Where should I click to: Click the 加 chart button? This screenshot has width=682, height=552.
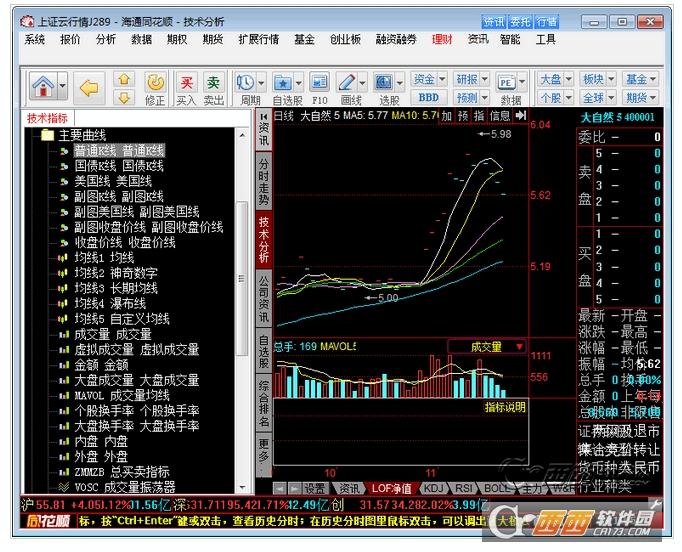[x=447, y=116]
